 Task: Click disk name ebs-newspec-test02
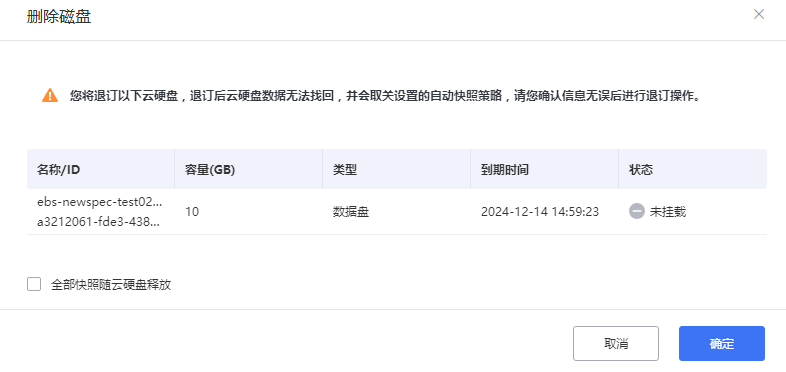coord(100,202)
